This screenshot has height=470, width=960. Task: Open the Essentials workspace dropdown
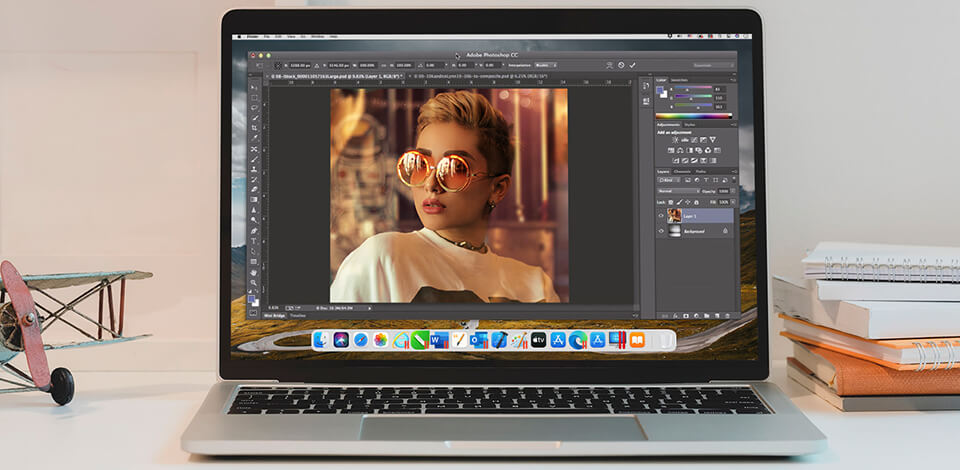tap(704, 65)
